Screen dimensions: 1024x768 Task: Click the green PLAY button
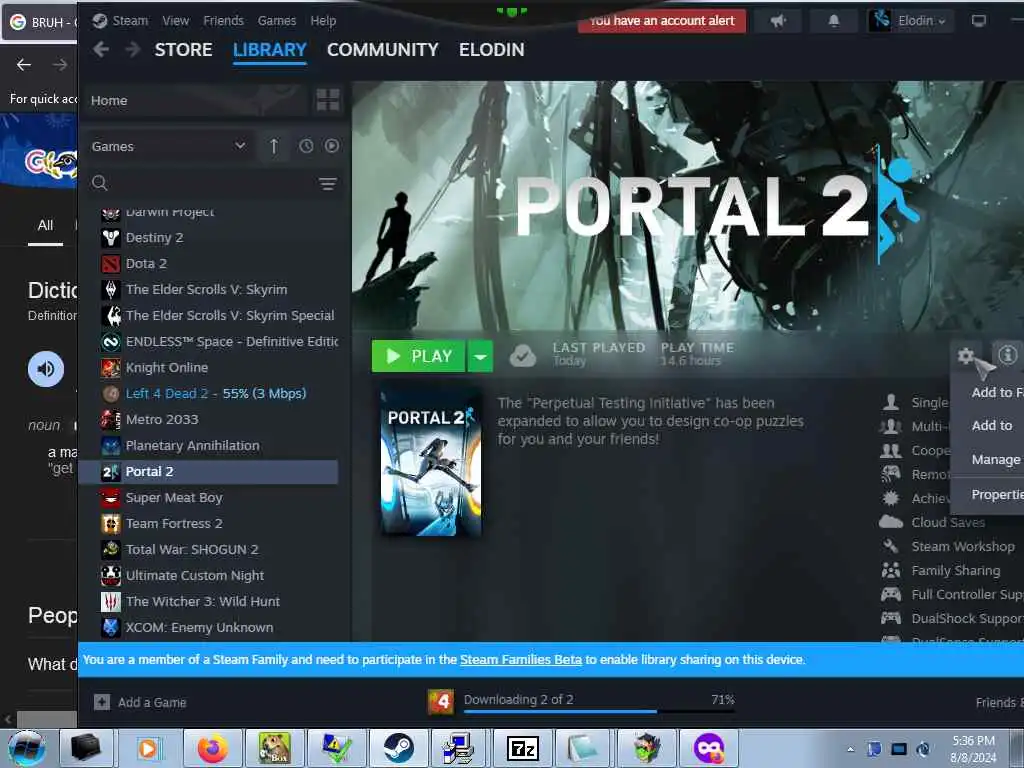coord(418,356)
